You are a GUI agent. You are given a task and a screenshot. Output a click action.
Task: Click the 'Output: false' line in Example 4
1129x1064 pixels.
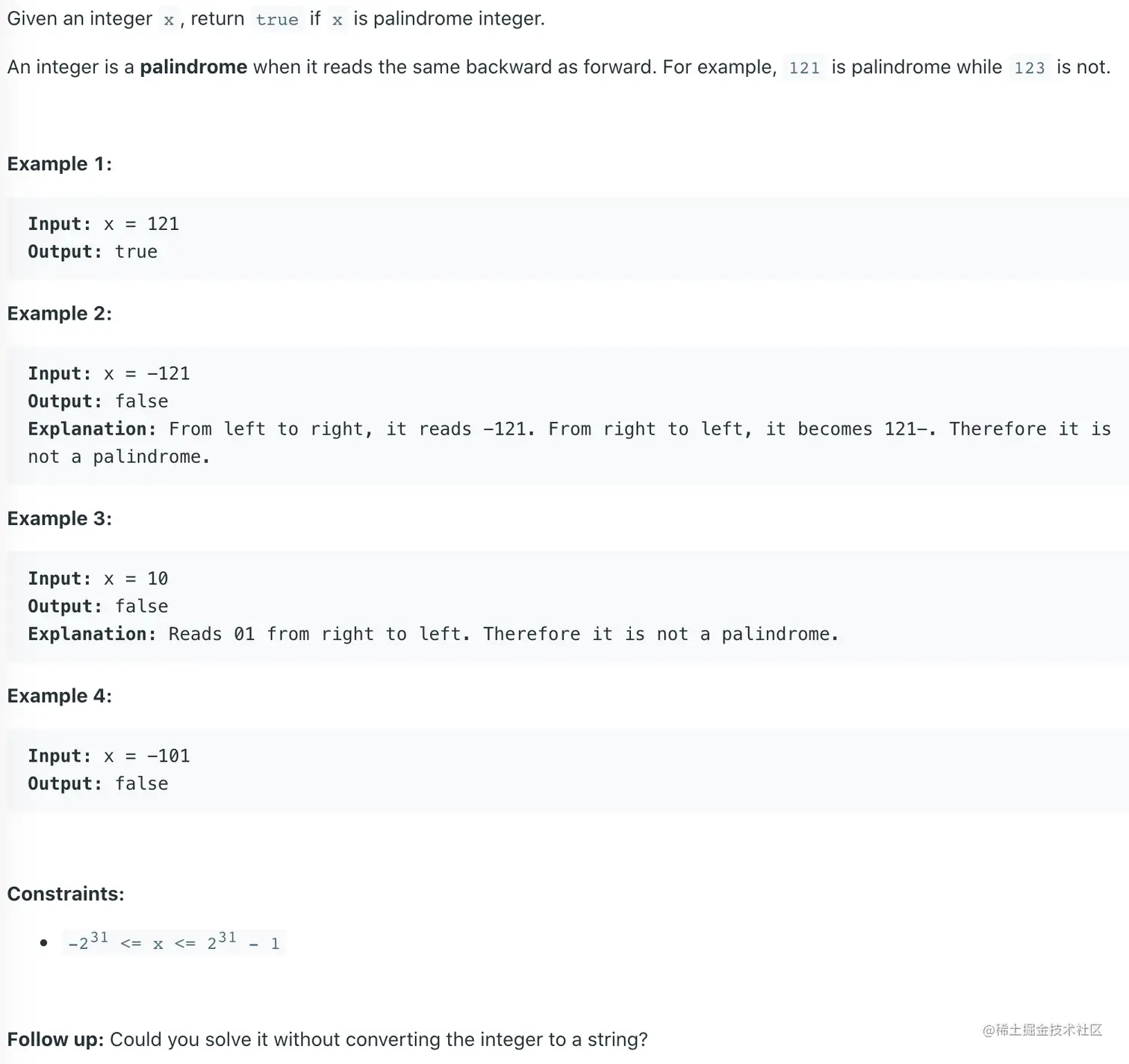click(98, 783)
